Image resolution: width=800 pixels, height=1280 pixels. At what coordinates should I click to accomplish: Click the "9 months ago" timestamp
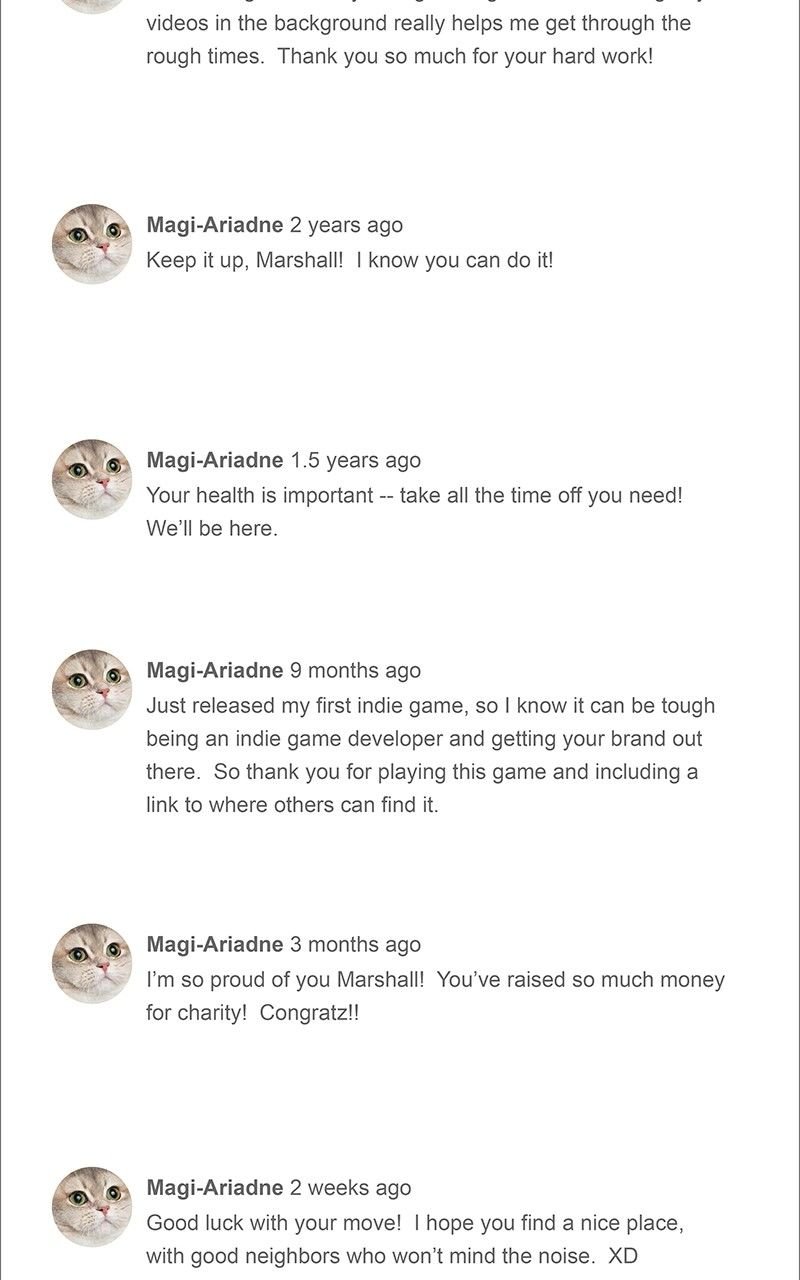click(x=356, y=670)
